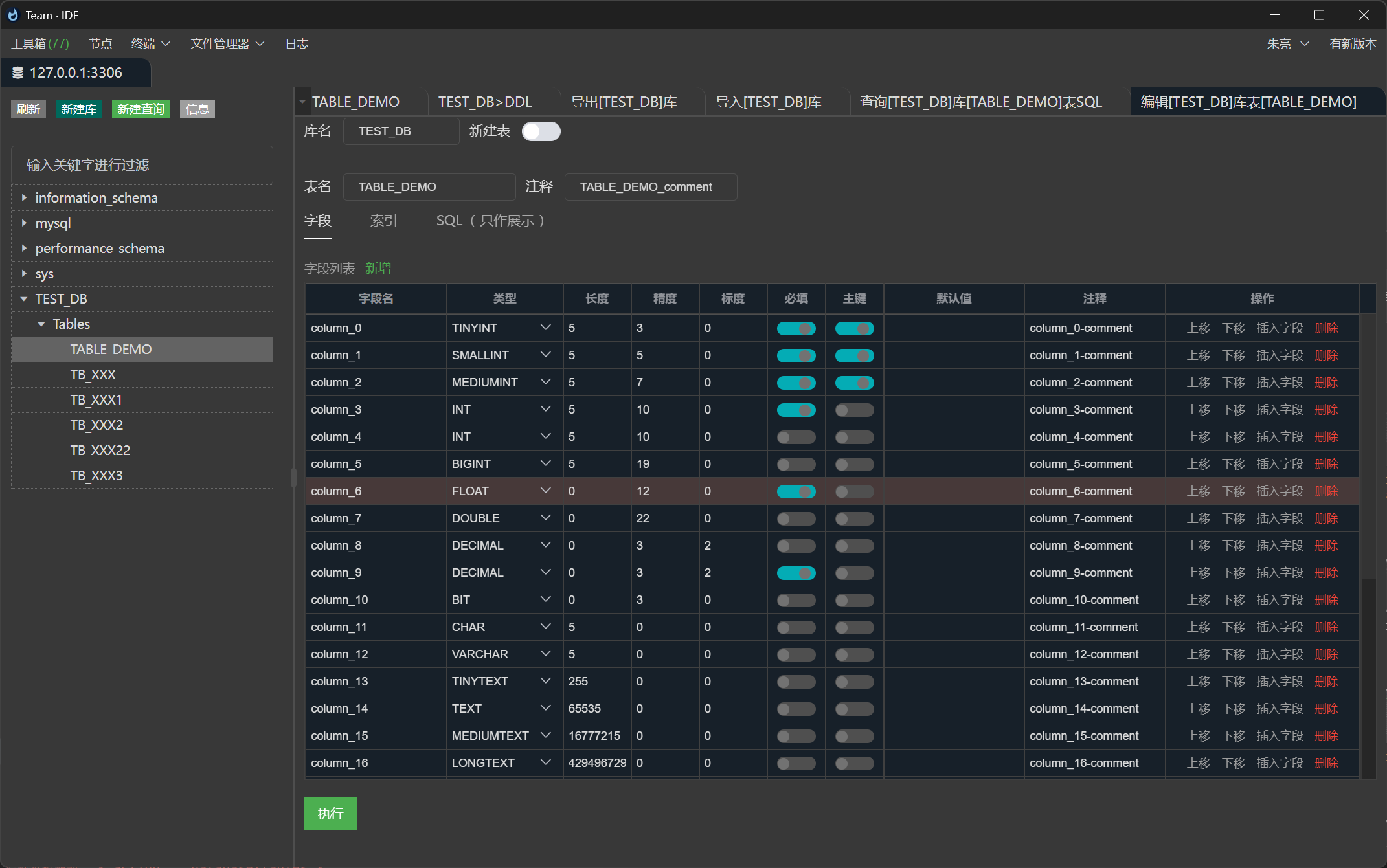1387x868 pixels.
Task: Switch to the TEST_DB>DDL tab
Action: pyautogui.click(x=484, y=102)
